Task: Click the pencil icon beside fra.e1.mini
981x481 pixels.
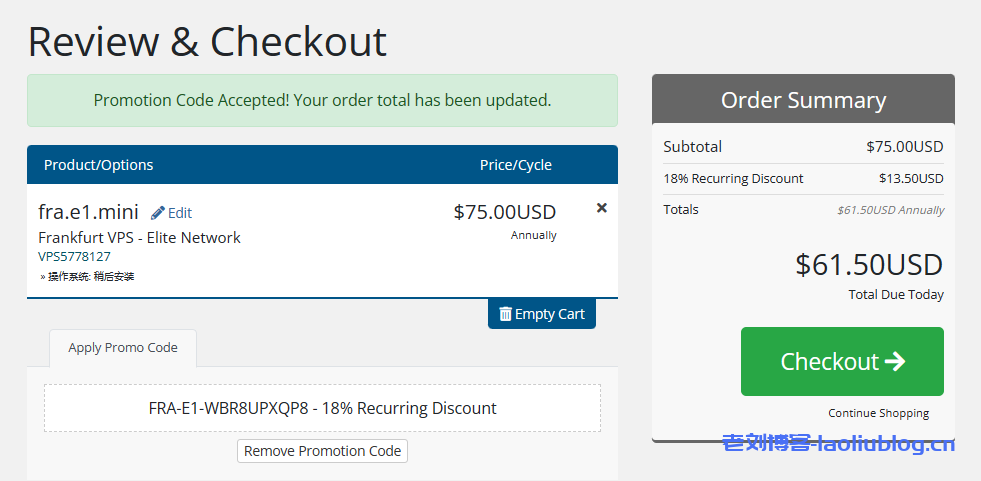Action: (x=158, y=213)
